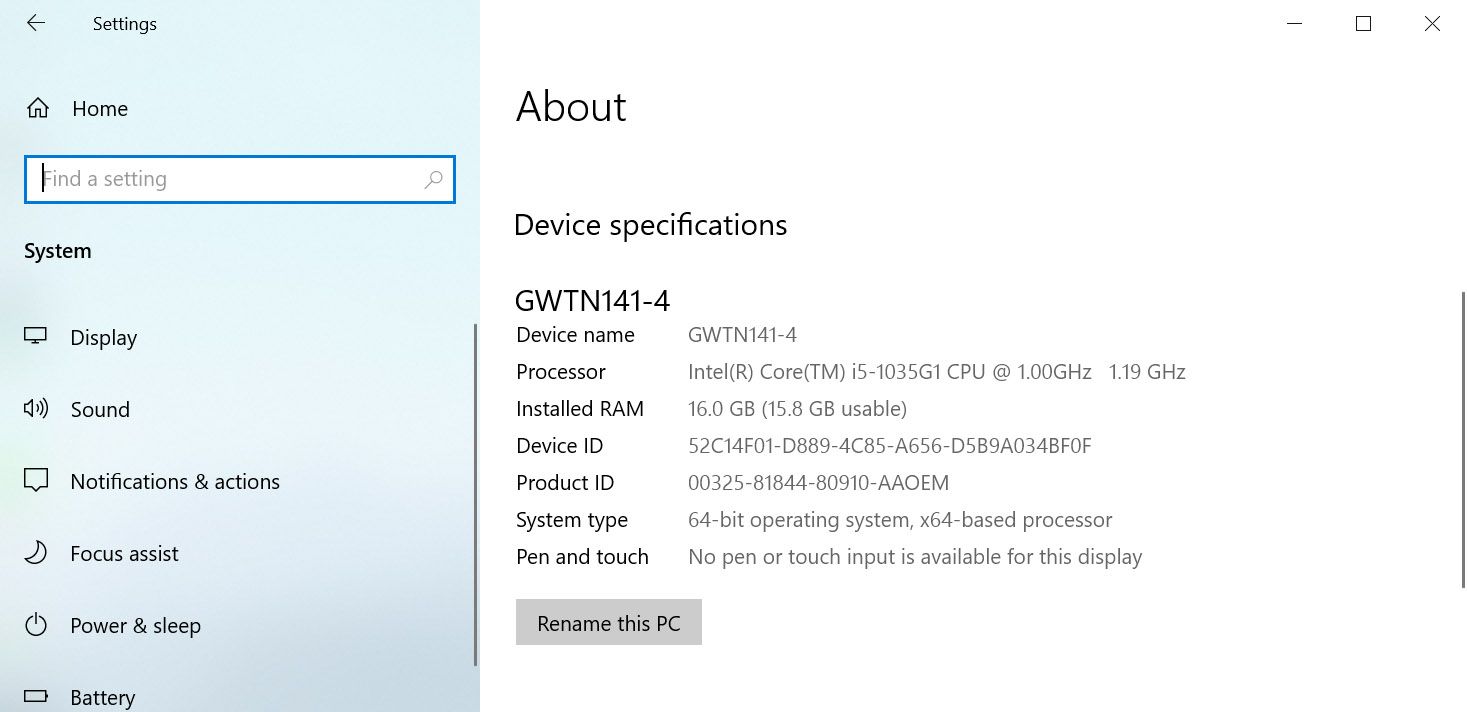Select Device ID value 52C14F01-D889-4C85-A656-D5B9A034BF0F

(890, 446)
